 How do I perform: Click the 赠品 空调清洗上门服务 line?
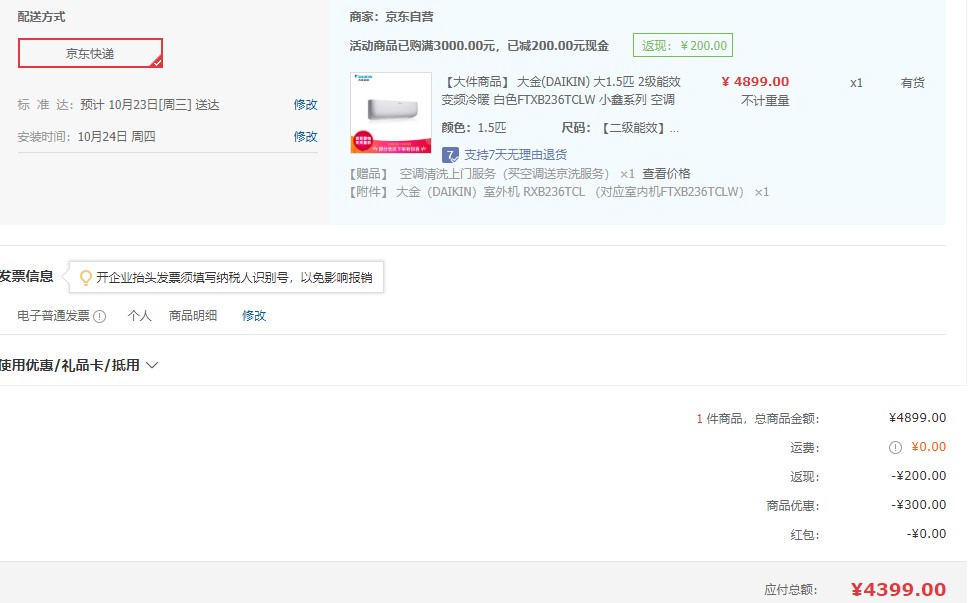coord(492,173)
